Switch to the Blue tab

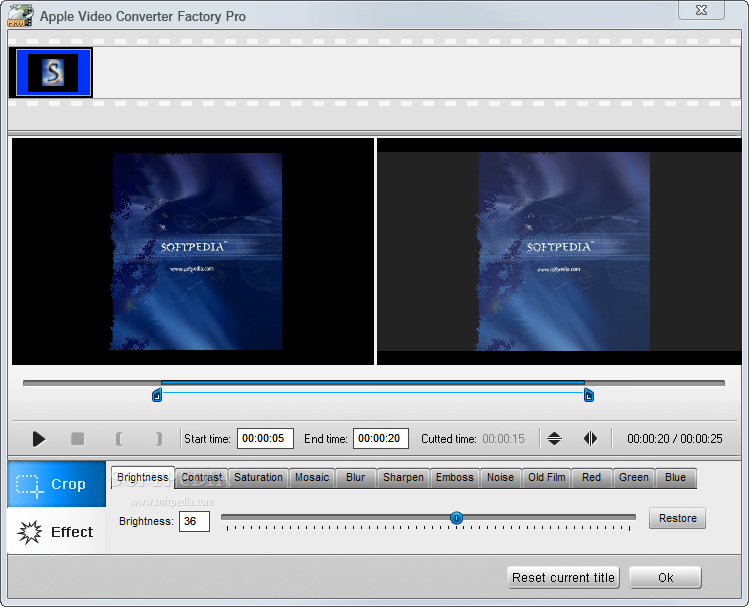point(675,477)
